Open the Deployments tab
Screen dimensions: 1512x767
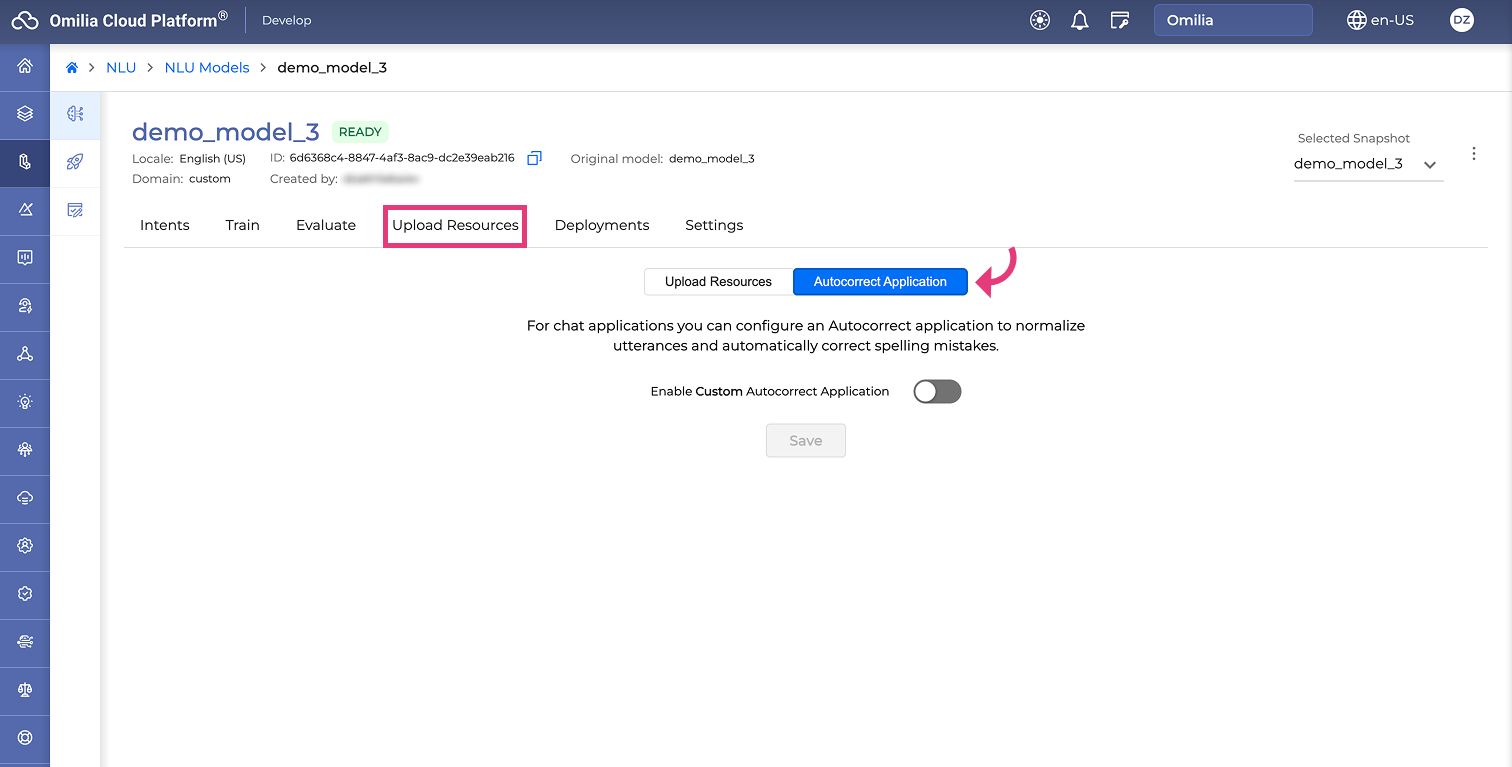click(602, 225)
